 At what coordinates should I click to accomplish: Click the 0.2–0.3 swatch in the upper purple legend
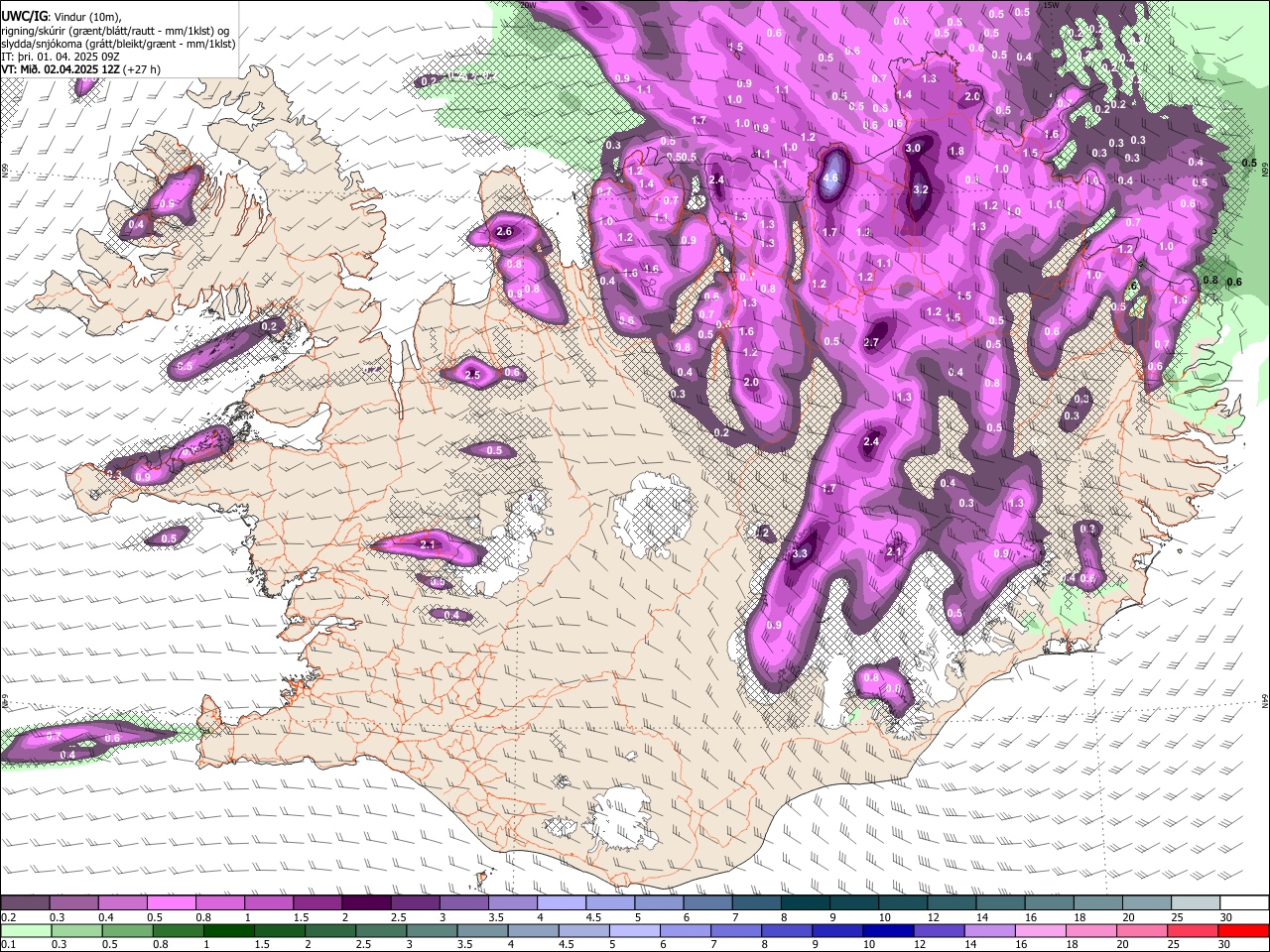tap(25, 903)
